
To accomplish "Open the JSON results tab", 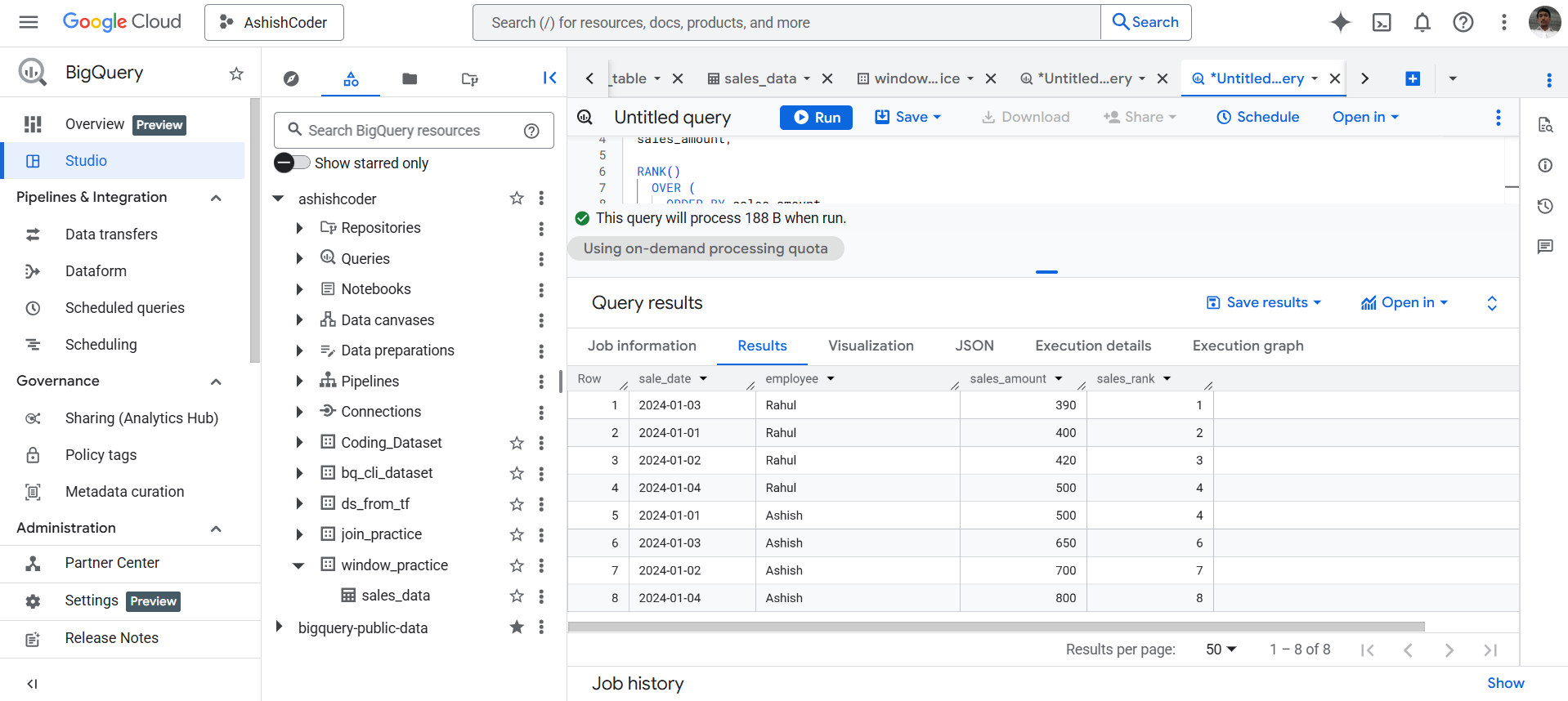I will [974, 346].
